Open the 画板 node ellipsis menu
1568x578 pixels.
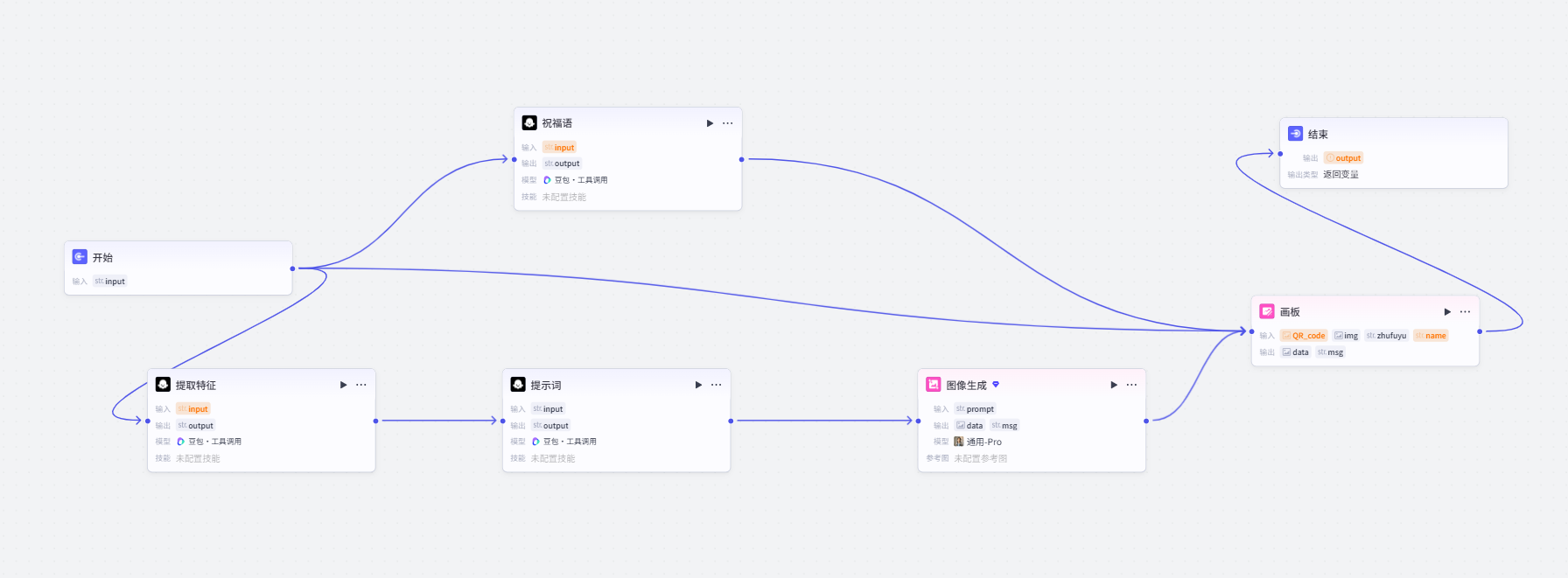click(x=1465, y=311)
